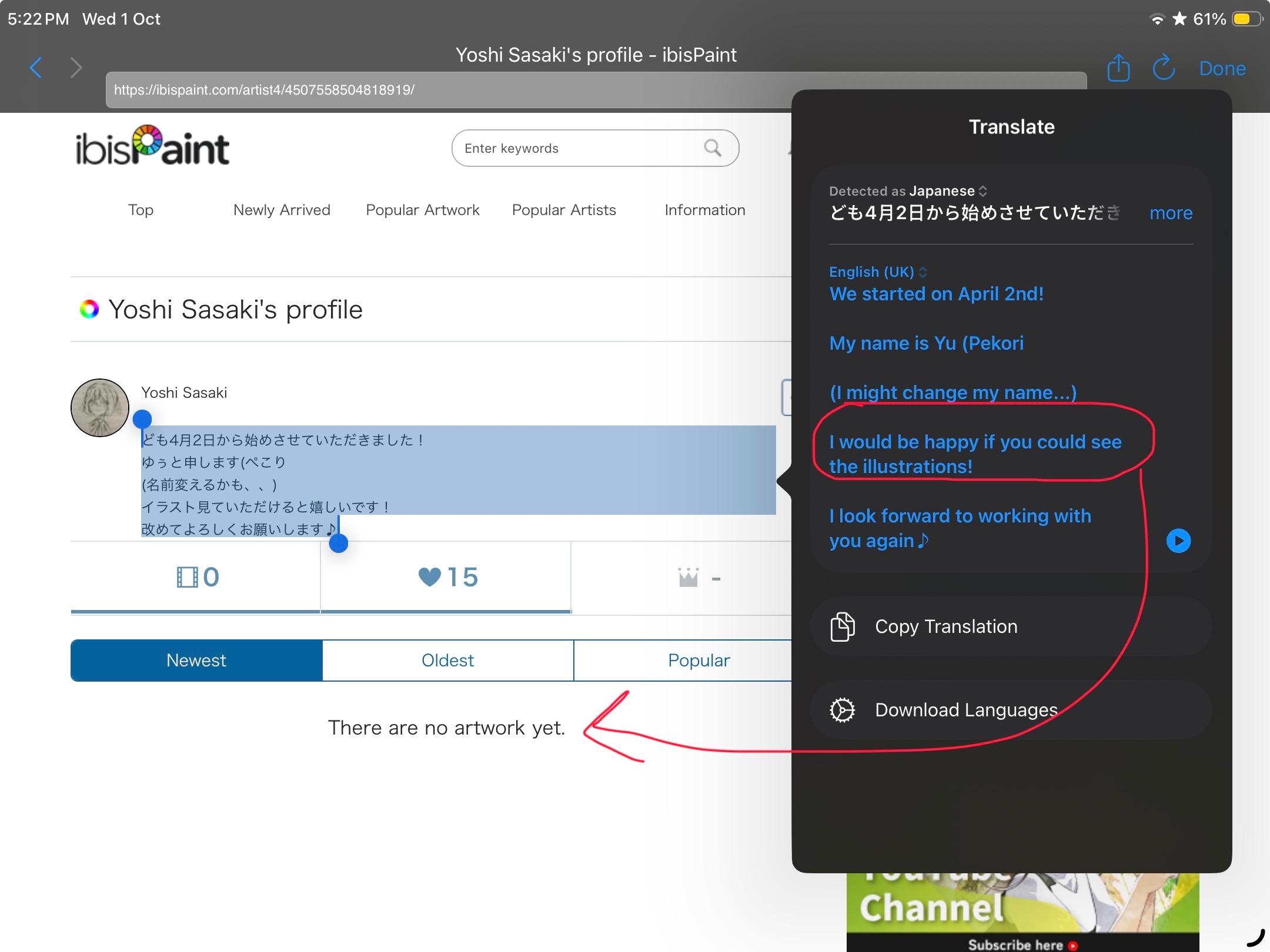
Task: Click the heart likes icon
Action: [x=429, y=577]
